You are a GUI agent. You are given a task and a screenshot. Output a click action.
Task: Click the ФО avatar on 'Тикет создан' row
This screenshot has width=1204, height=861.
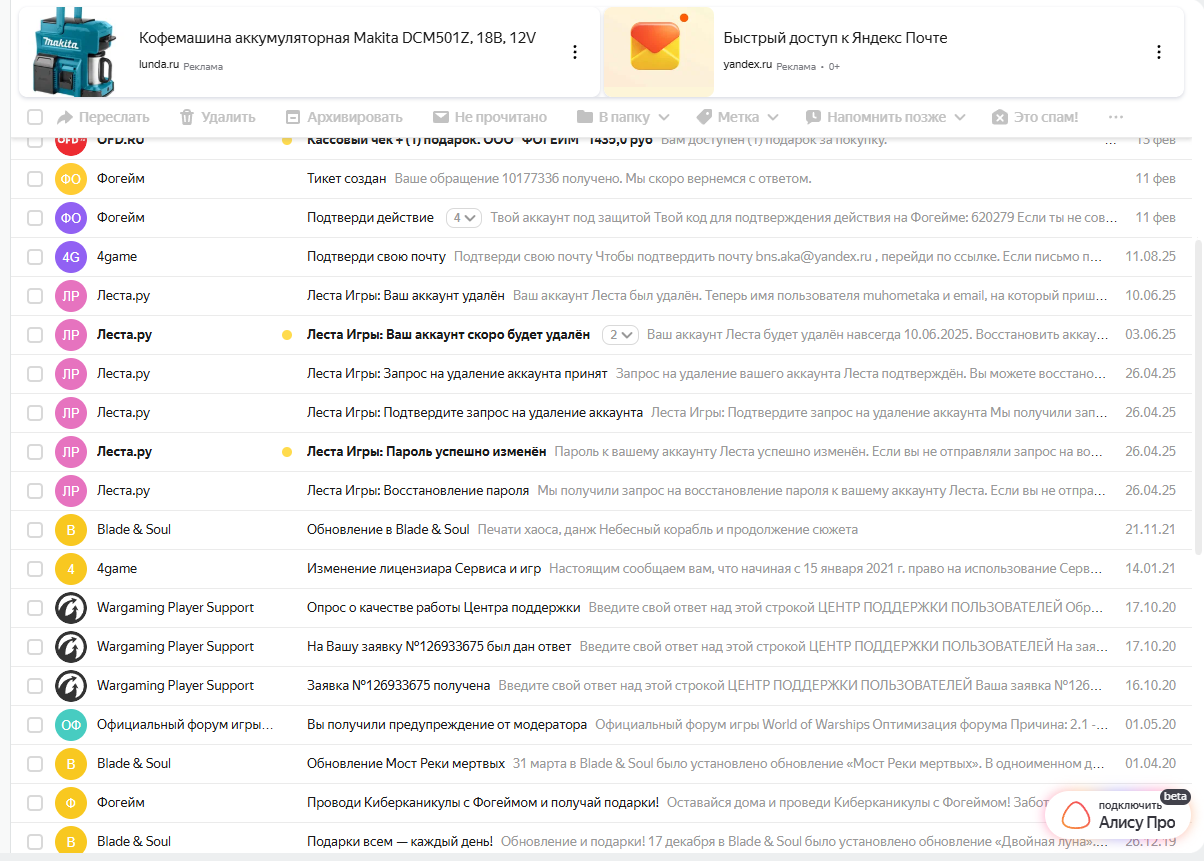click(71, 179)
